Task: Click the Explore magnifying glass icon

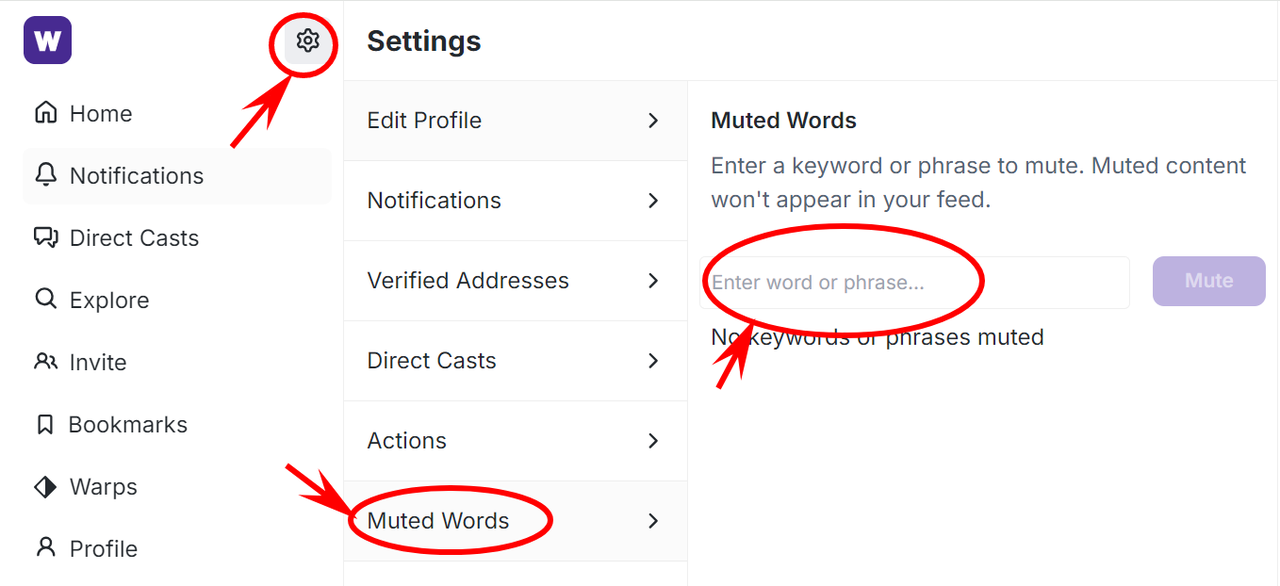Action: (45, 300)
